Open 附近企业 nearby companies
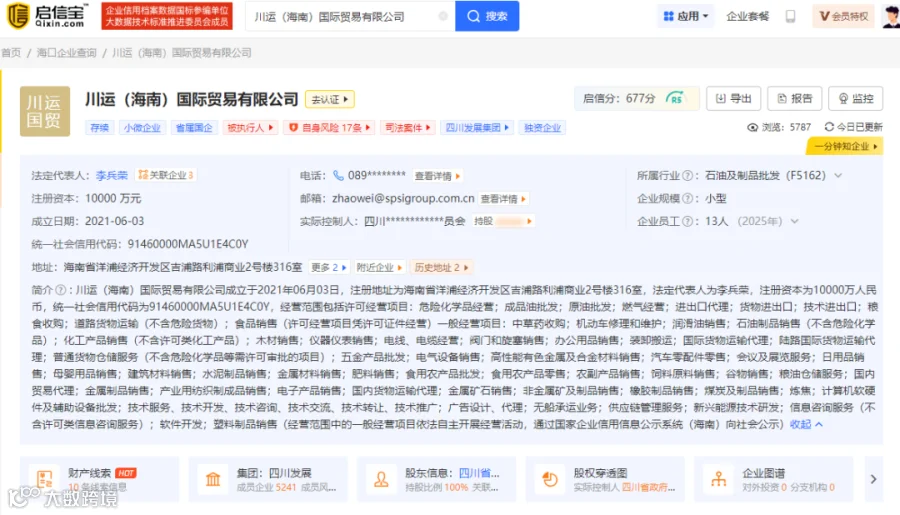Image resolution: width=900 pixels, height=515 pixels. [x=379, y=268]
